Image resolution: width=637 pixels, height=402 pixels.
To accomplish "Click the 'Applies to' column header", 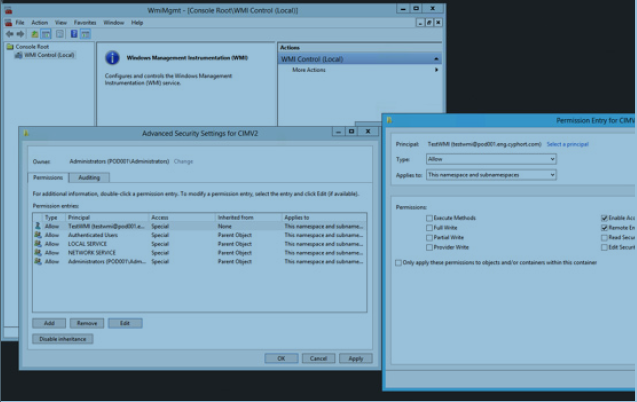I will click(324, 218).
